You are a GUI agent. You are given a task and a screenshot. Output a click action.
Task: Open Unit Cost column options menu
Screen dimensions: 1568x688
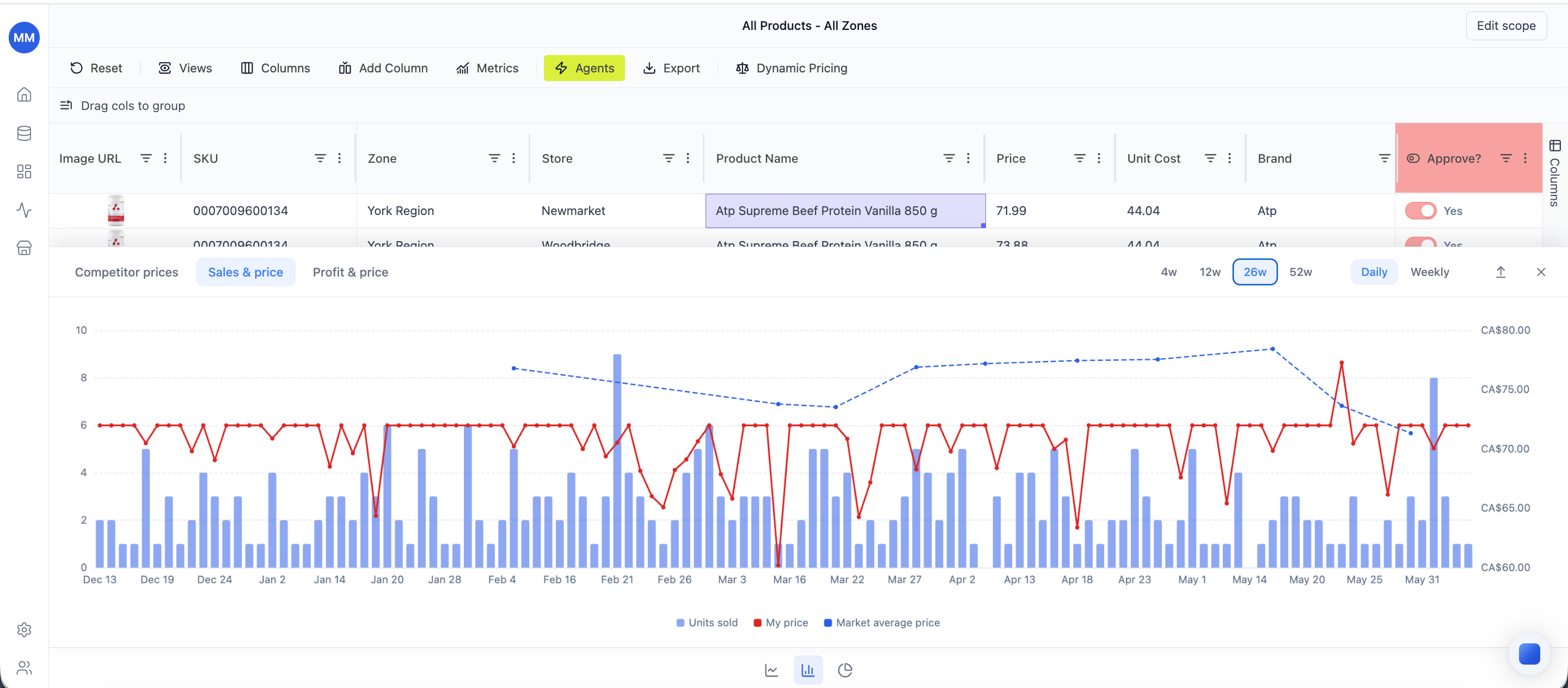pos(1229,158)
